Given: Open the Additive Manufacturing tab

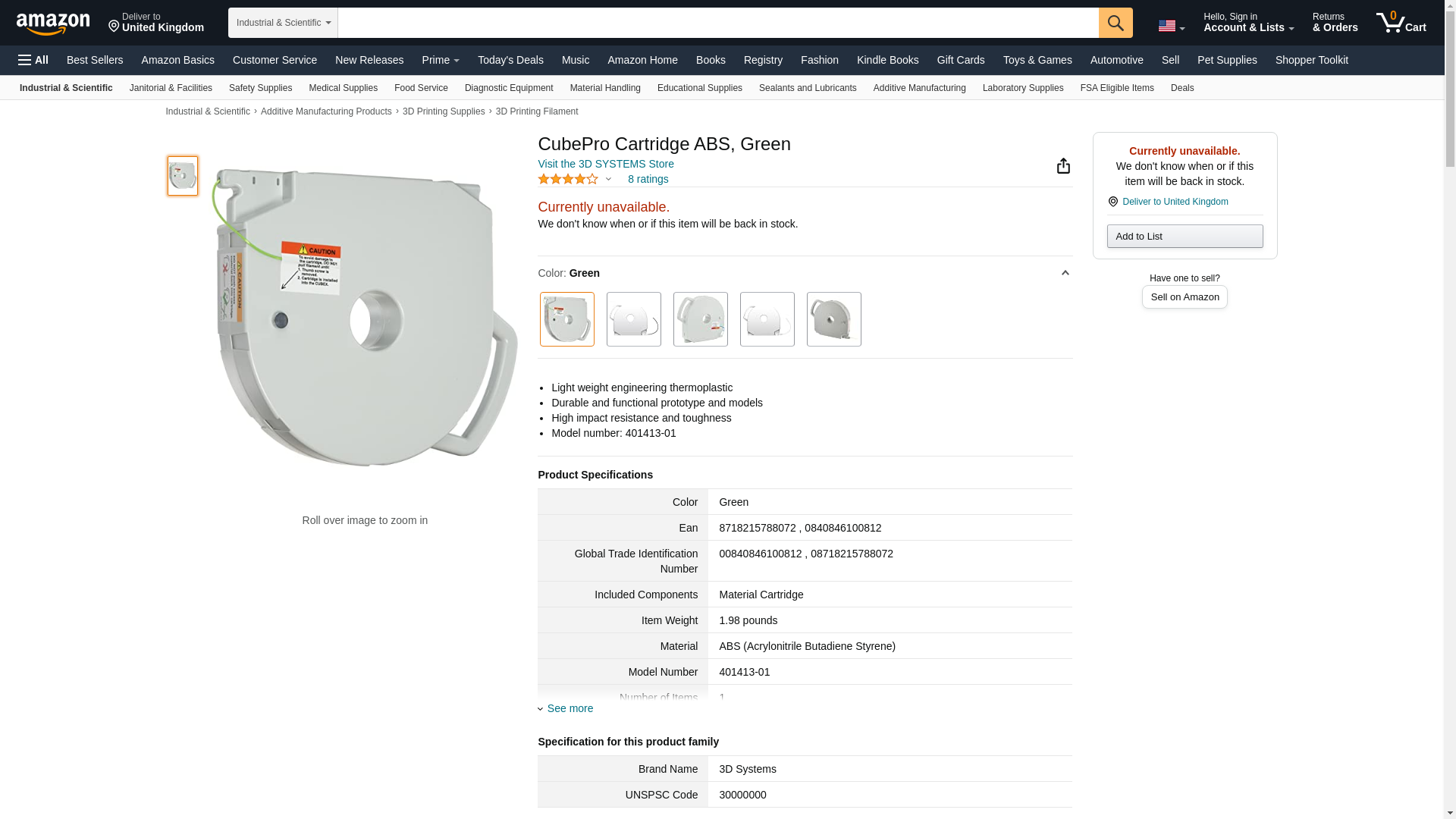Looking at the screenshot, I should click(x=919, y=88).
